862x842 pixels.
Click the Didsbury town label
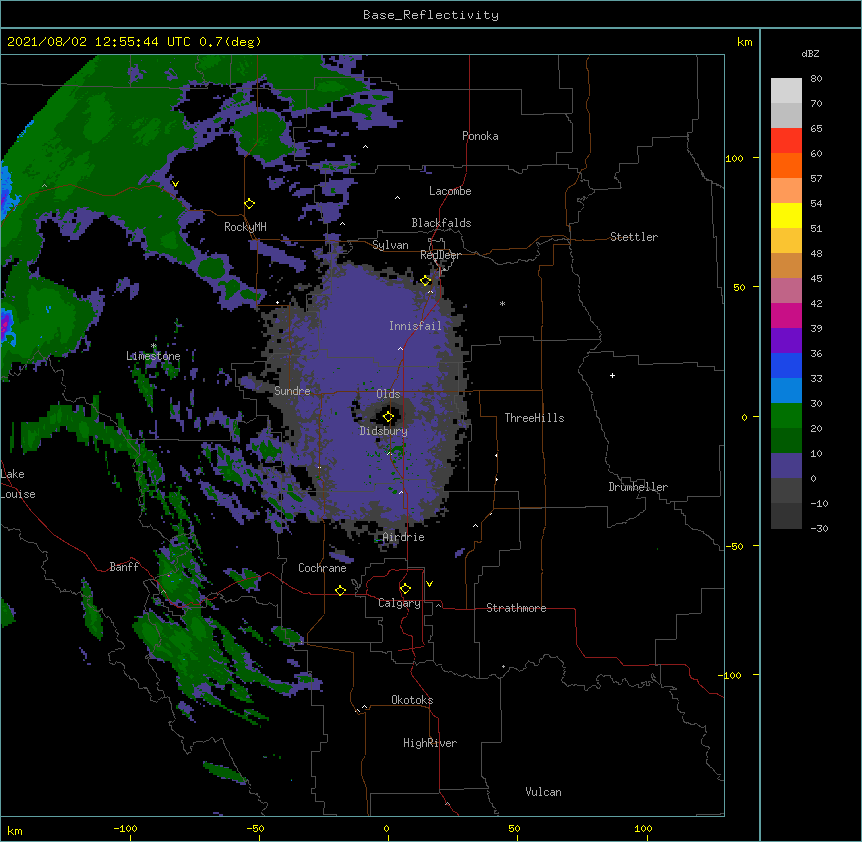[x=384, y=431]
